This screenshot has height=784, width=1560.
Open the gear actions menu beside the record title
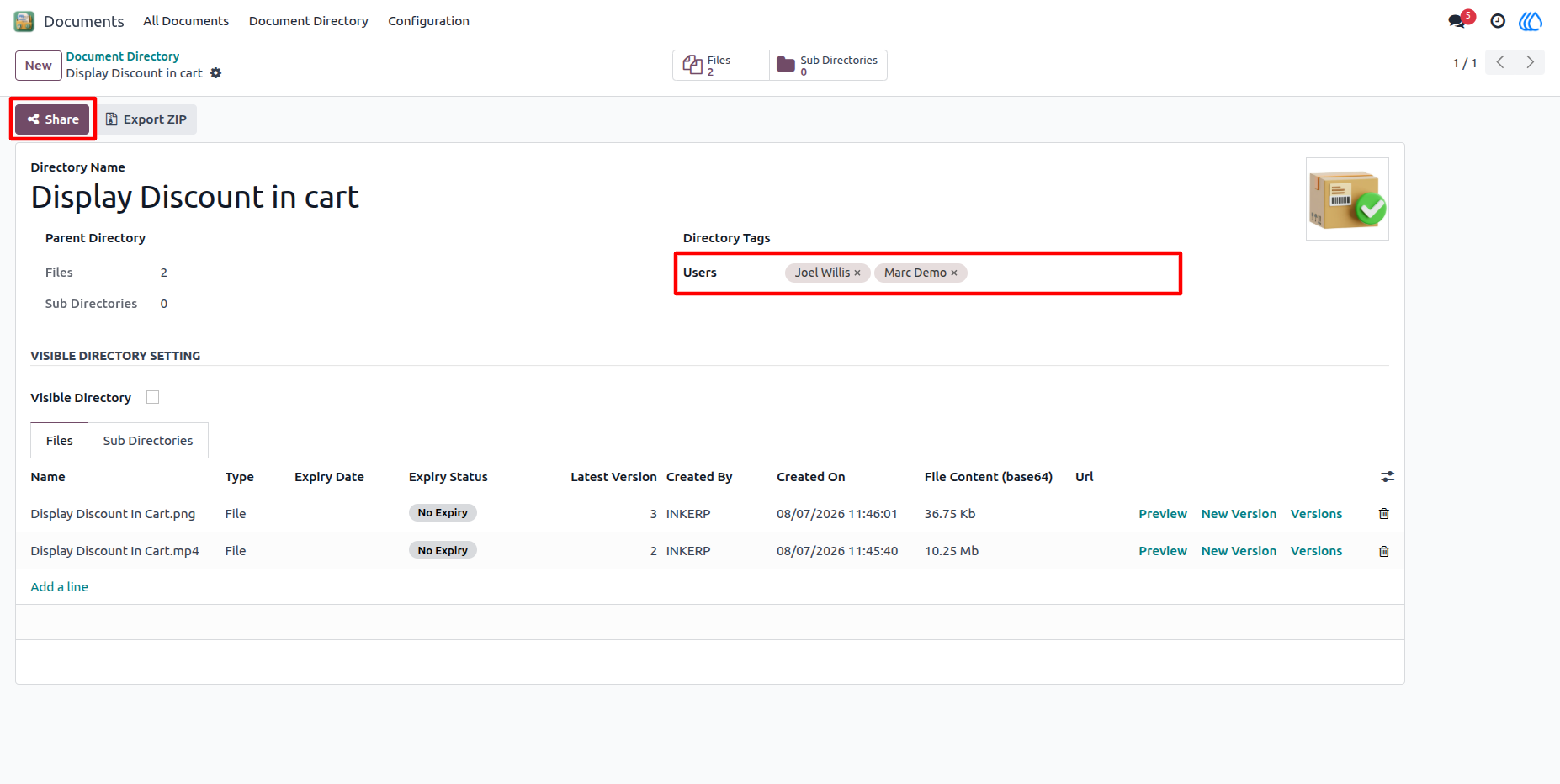pyautogui.click(x=216, y=73)
